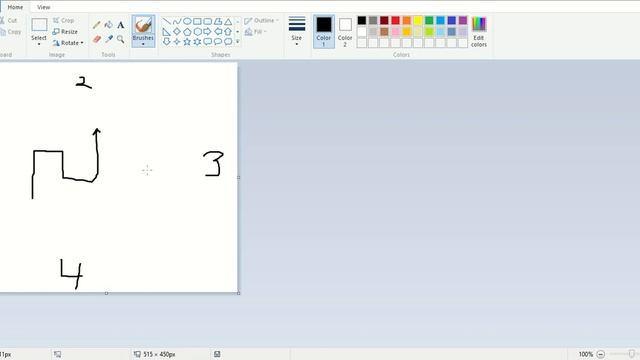Select the Pencil tool
The height and width of the screenshot is (360, 640).
[97, 25]
